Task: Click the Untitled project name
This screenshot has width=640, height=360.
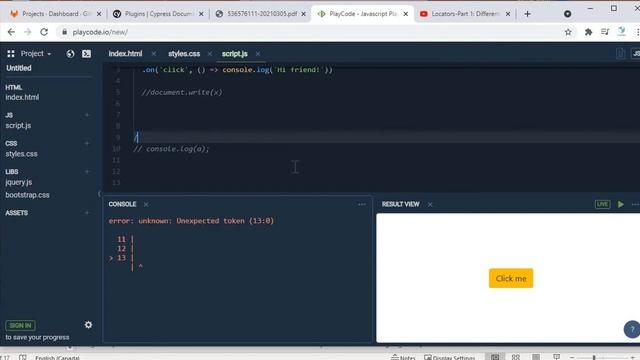Action: pos(19,68)
